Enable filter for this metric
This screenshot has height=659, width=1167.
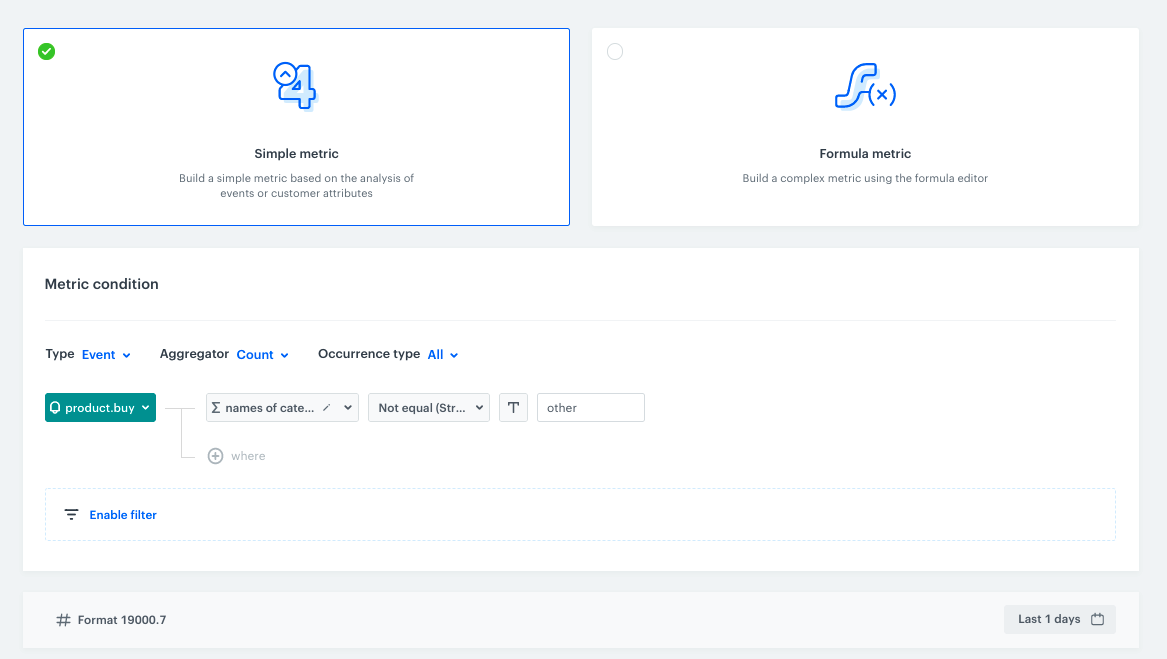tap(122, 514)
